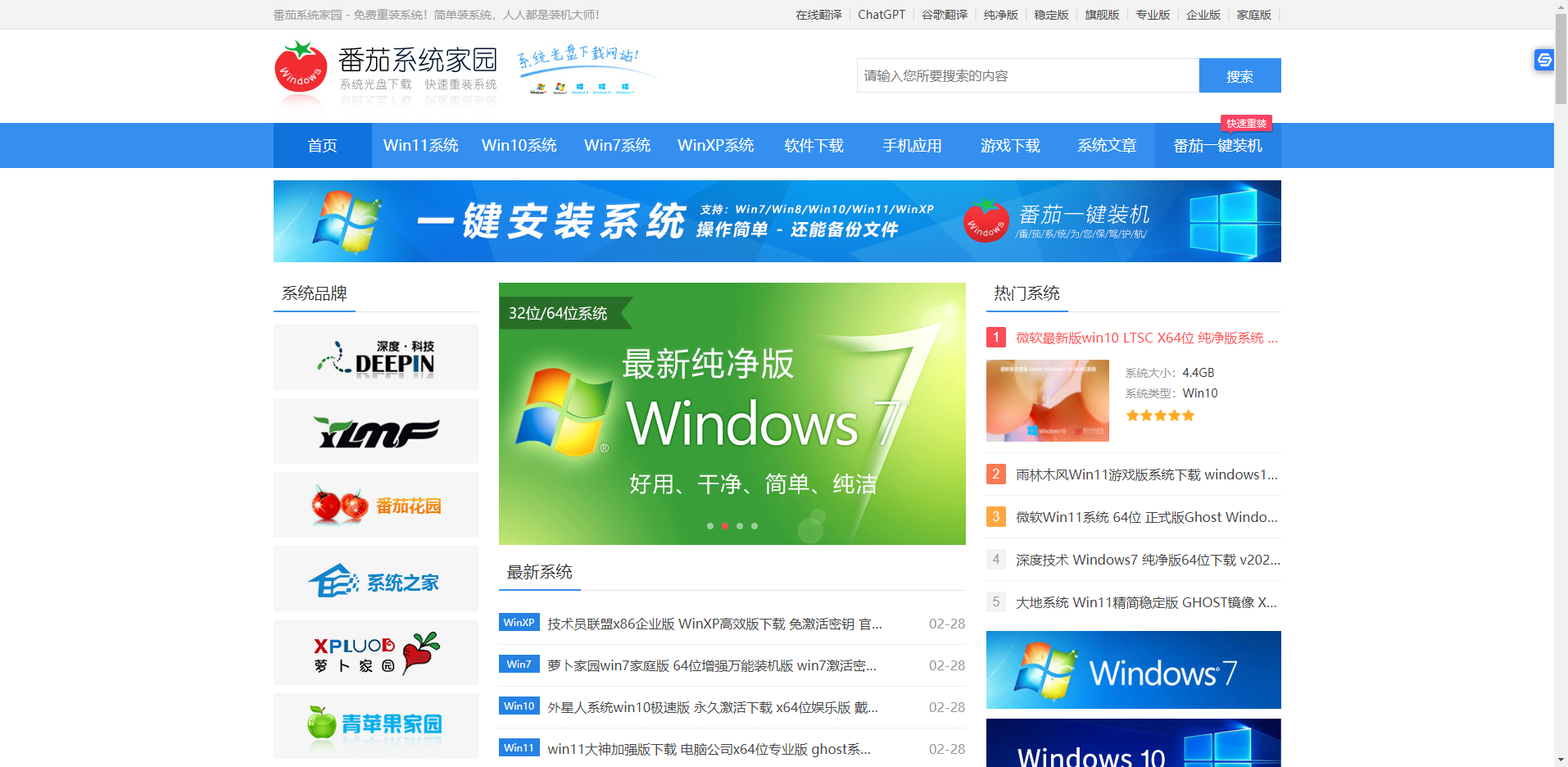
Task: Click the rank 1 red number badge
Action: (x=996, y=338)
